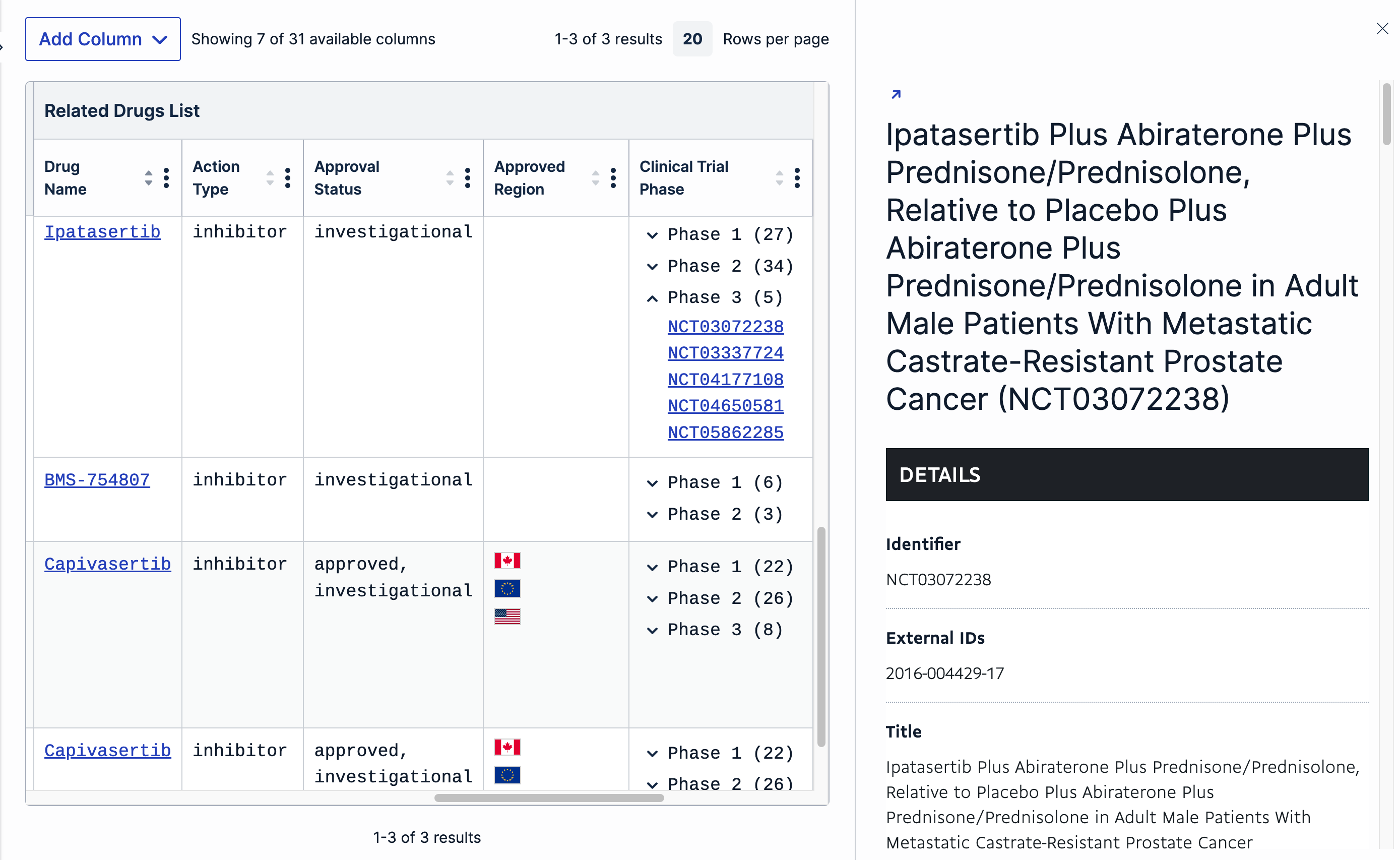Viewport: 1400px width, 860px height.
Task: Open trial details in new page arrow icon
Action: tap(896, 94)
